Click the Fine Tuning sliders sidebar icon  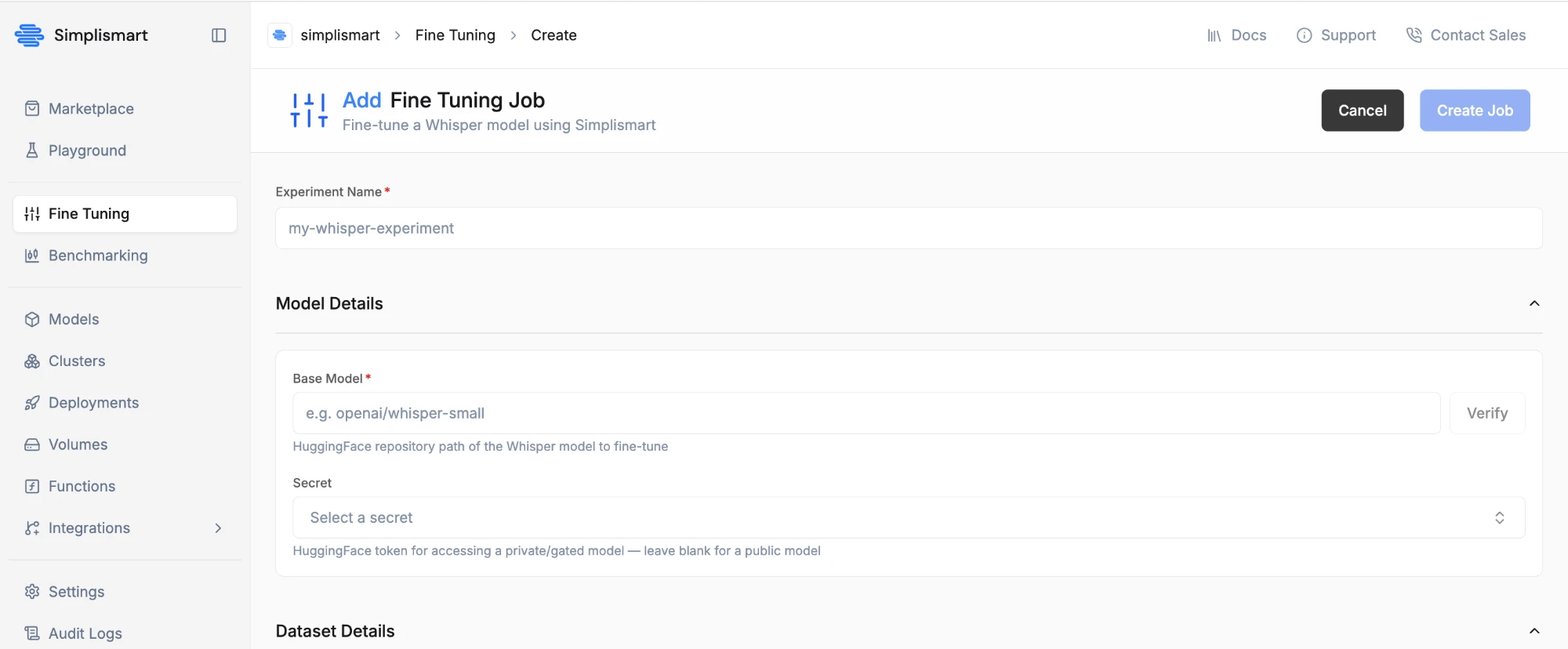pyautogui.click(x=32, y=214)
